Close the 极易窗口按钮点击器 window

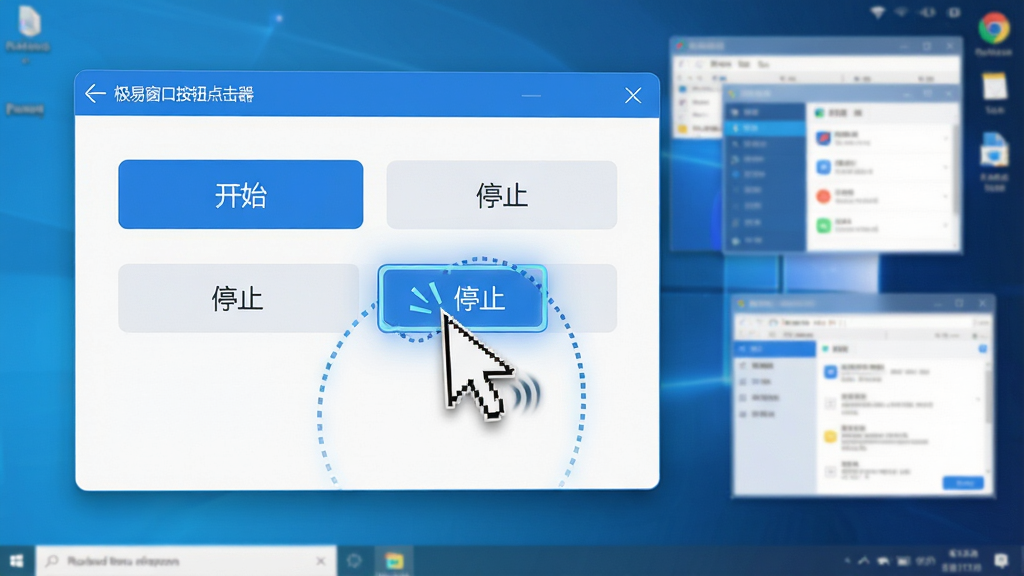(633, 95)
